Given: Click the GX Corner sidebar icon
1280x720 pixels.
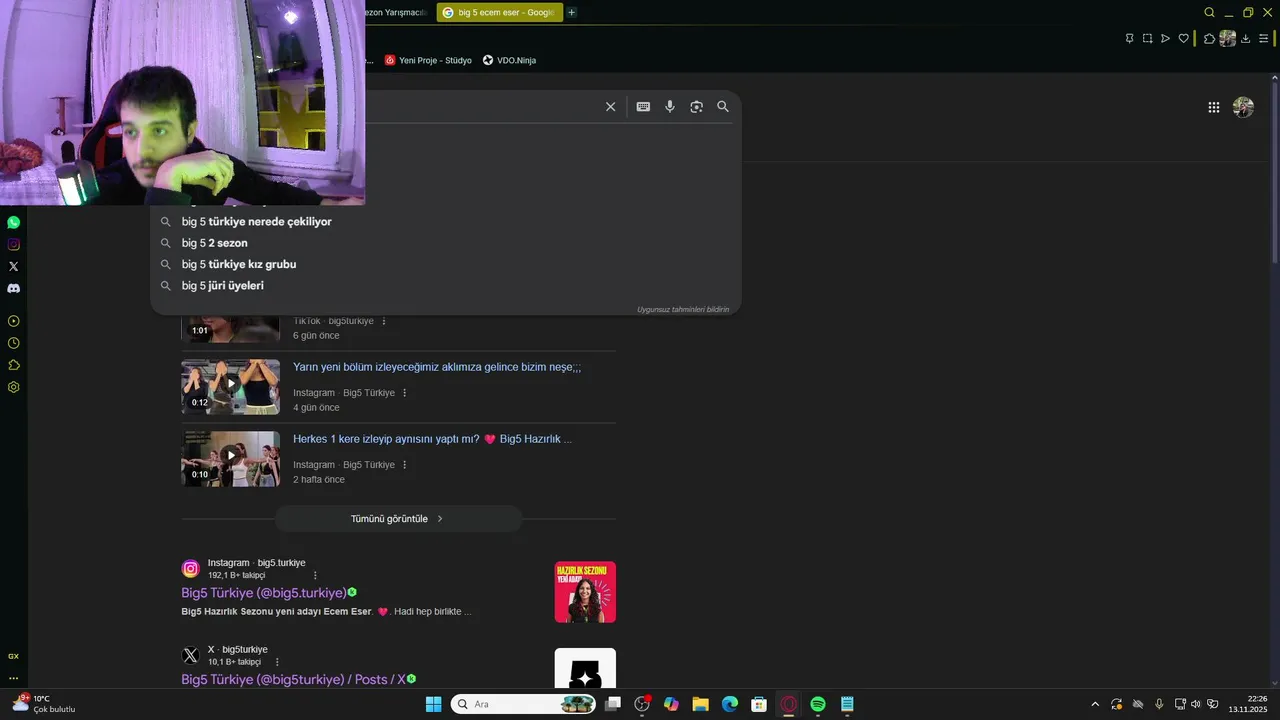Looking at the screenshot, I should (x=13, y=656).
